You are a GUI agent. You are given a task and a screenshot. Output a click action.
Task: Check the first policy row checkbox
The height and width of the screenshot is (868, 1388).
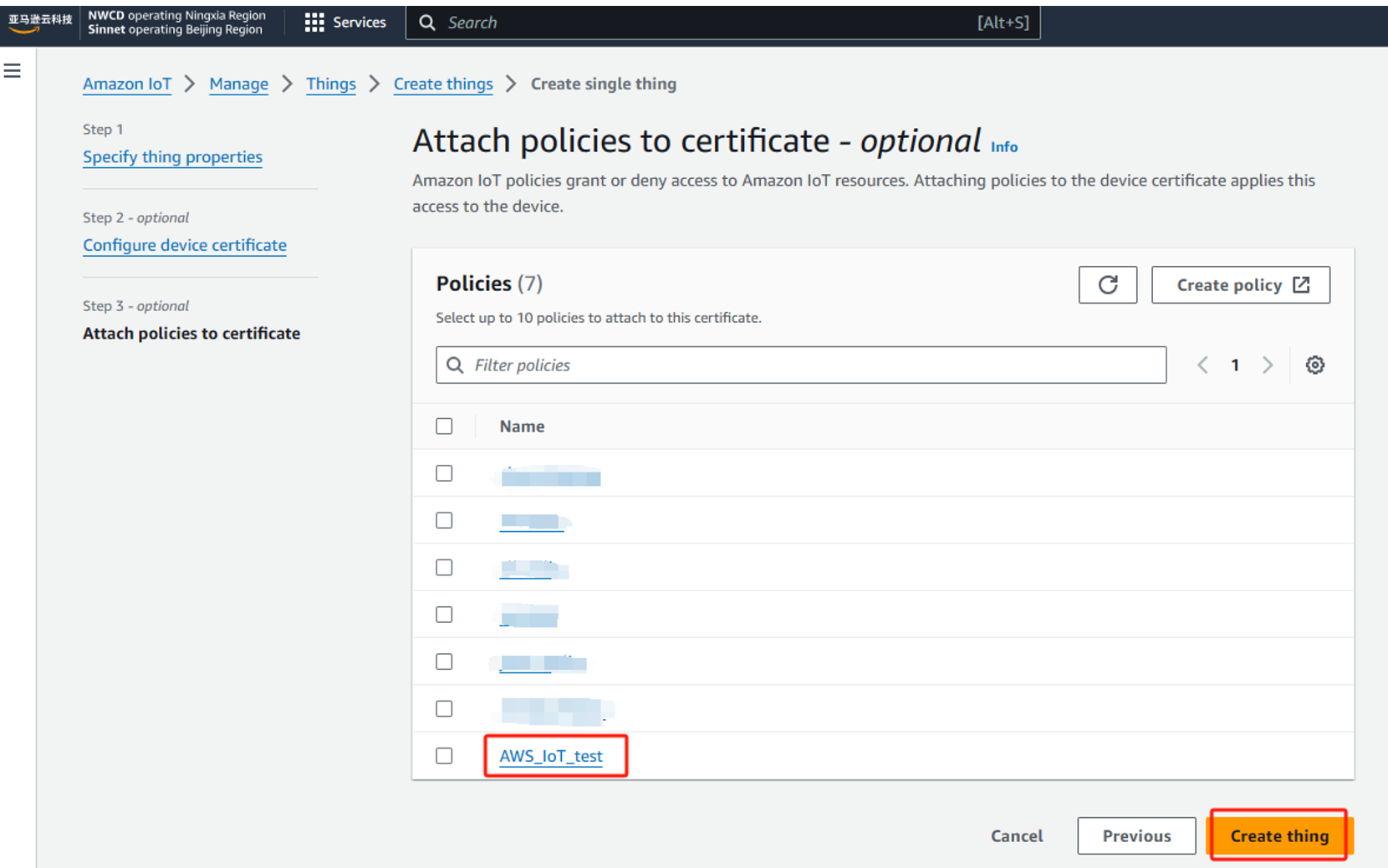pyautogui.click(x=444, y=473)
